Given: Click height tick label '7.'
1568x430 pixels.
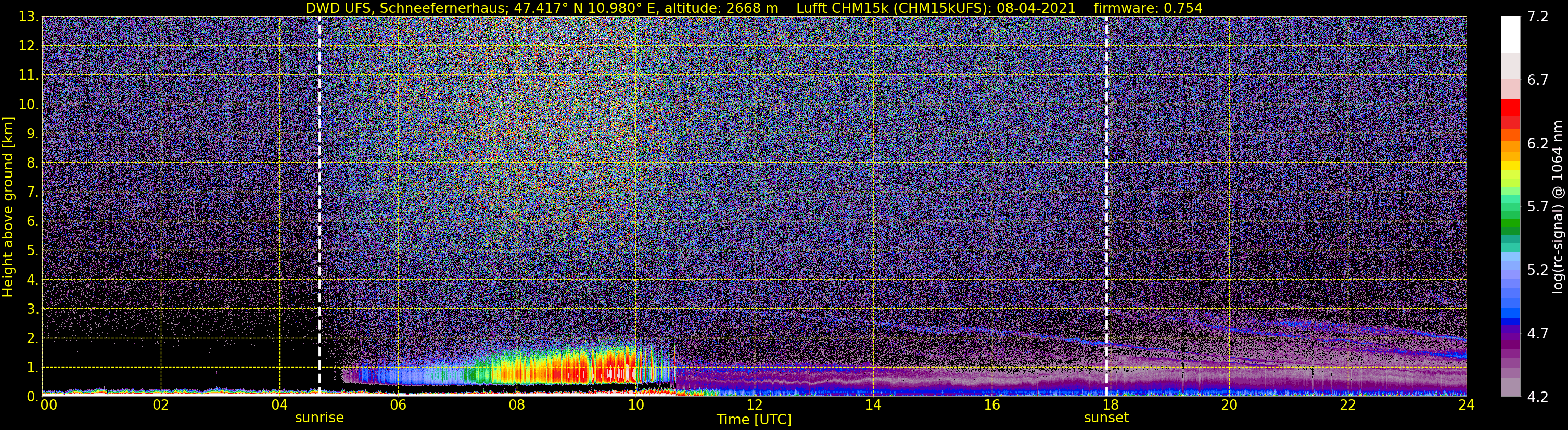Looking at the screenshot, I should pos(33,193).
